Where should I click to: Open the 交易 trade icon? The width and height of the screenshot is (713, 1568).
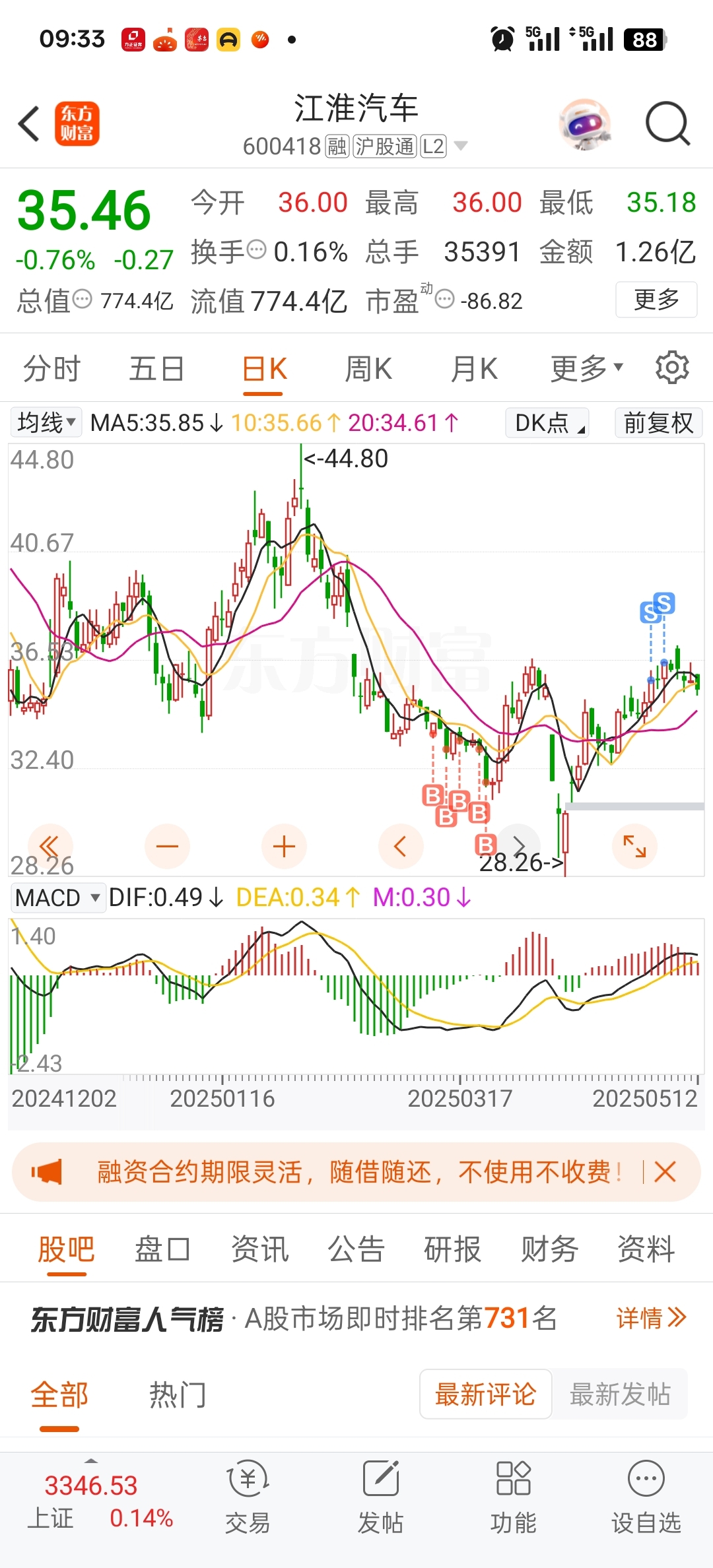(x=248, y=1497)
